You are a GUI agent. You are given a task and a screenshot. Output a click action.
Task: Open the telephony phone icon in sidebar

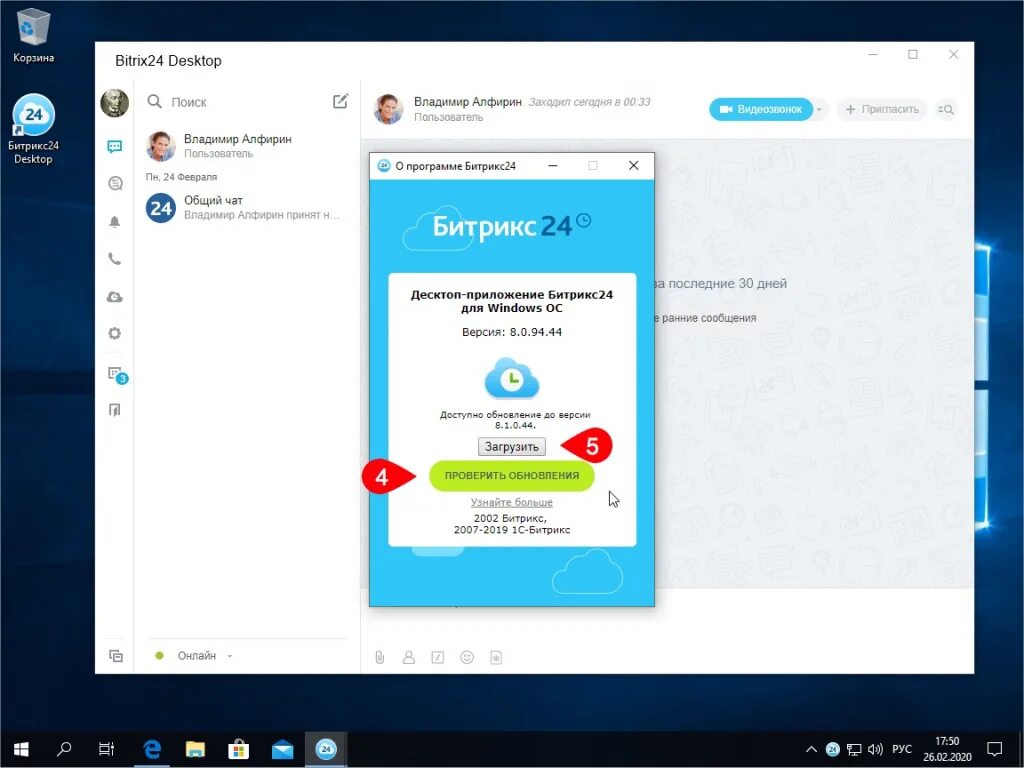(114, 259)
